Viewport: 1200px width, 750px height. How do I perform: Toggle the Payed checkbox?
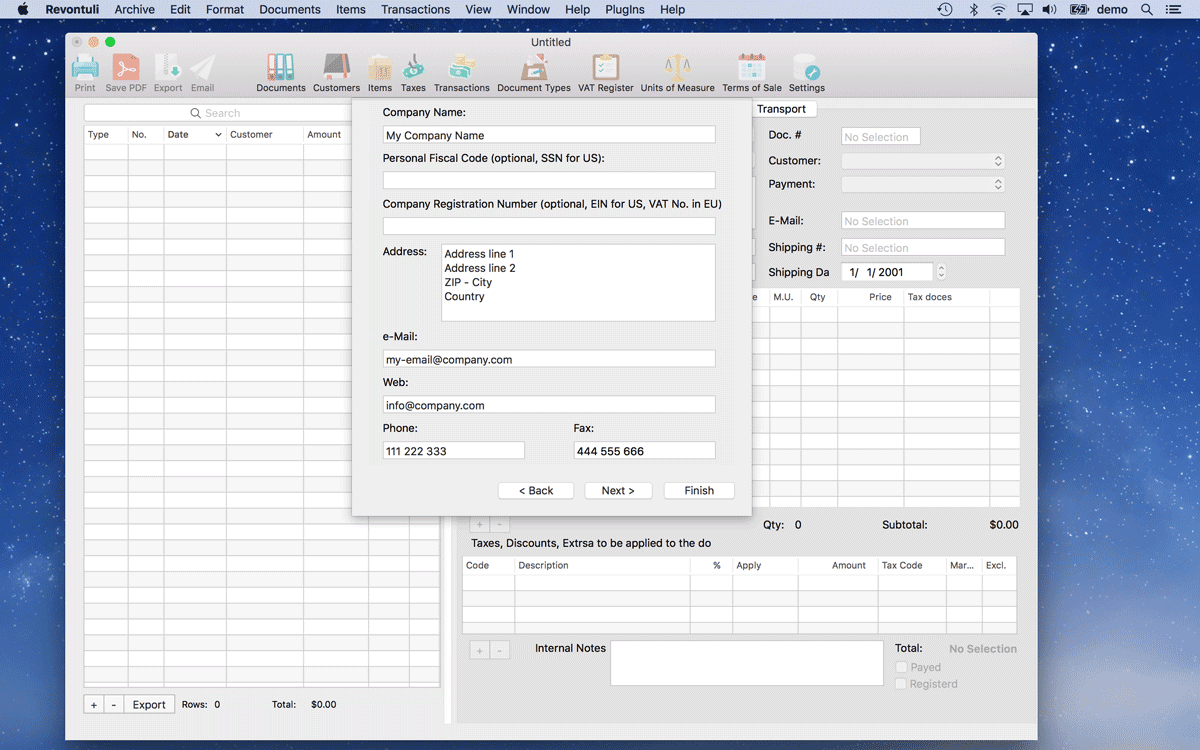(x=901, y=667)
